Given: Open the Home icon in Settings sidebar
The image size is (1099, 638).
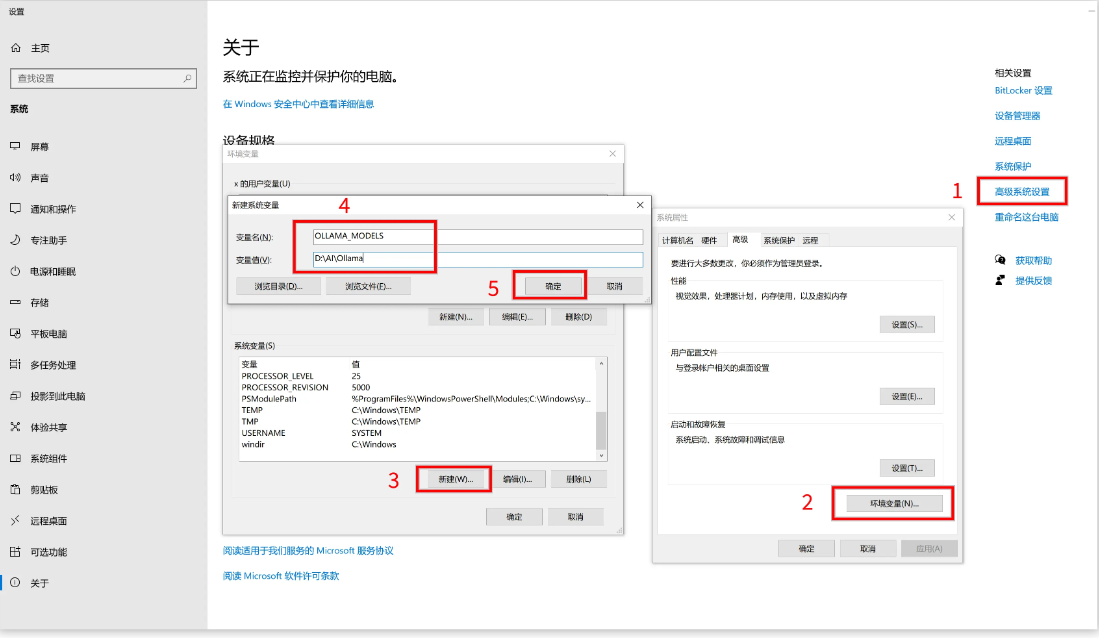Looking at the screenshot, I should point(15,48).
